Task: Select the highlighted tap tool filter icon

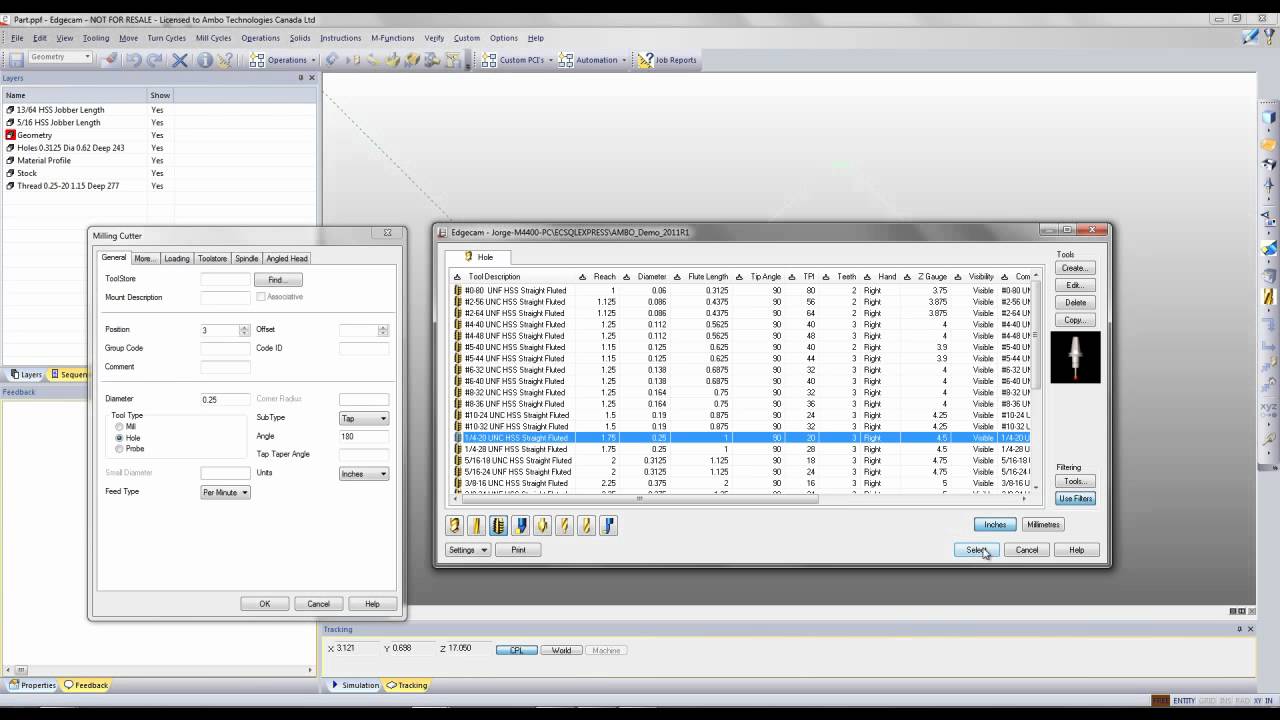Action: click(498, 525)
